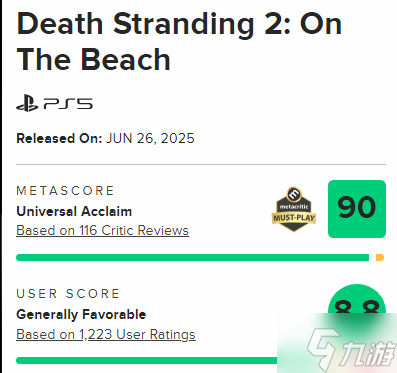Click the horizontal divider below release date
The height and width of the screenshot is (373, 397).
pyautogui.click(x=201, y=164)
